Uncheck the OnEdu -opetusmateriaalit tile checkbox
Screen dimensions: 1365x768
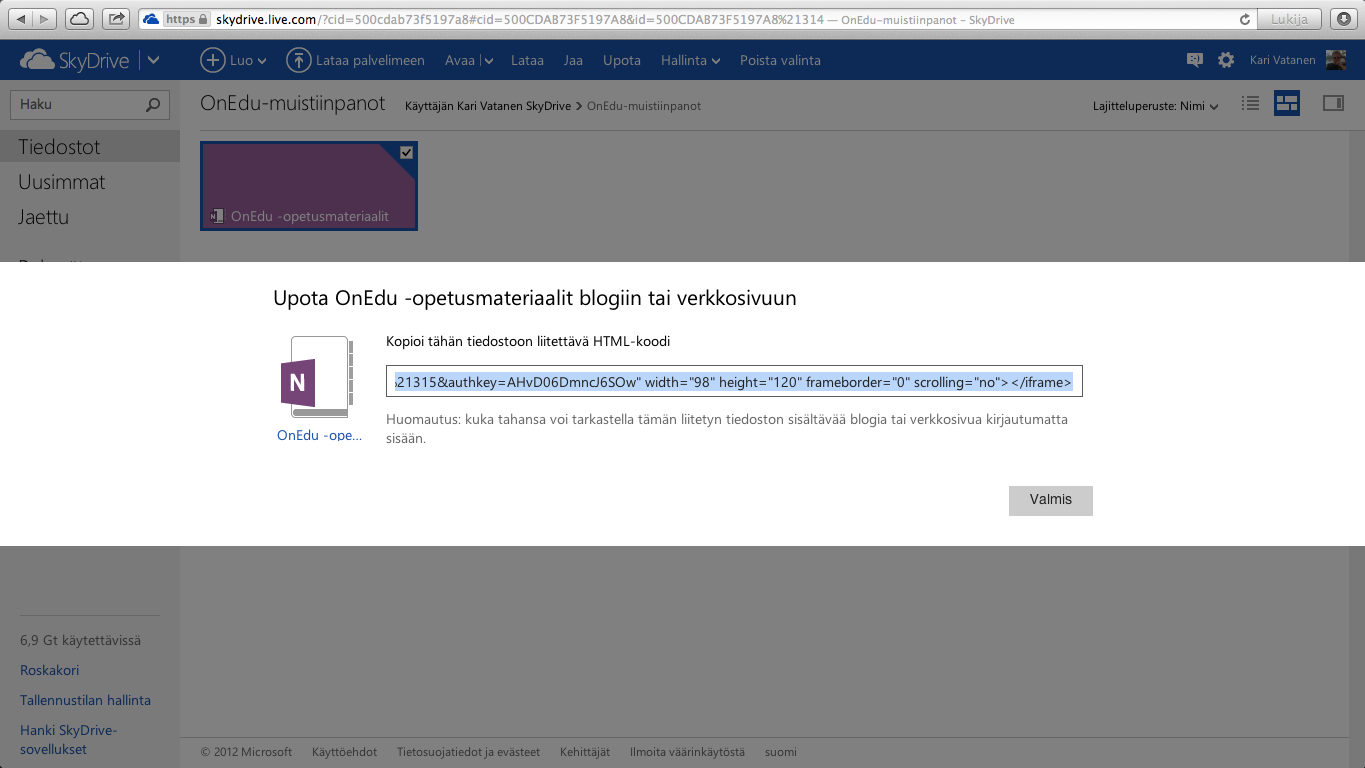tap(406, 153)
